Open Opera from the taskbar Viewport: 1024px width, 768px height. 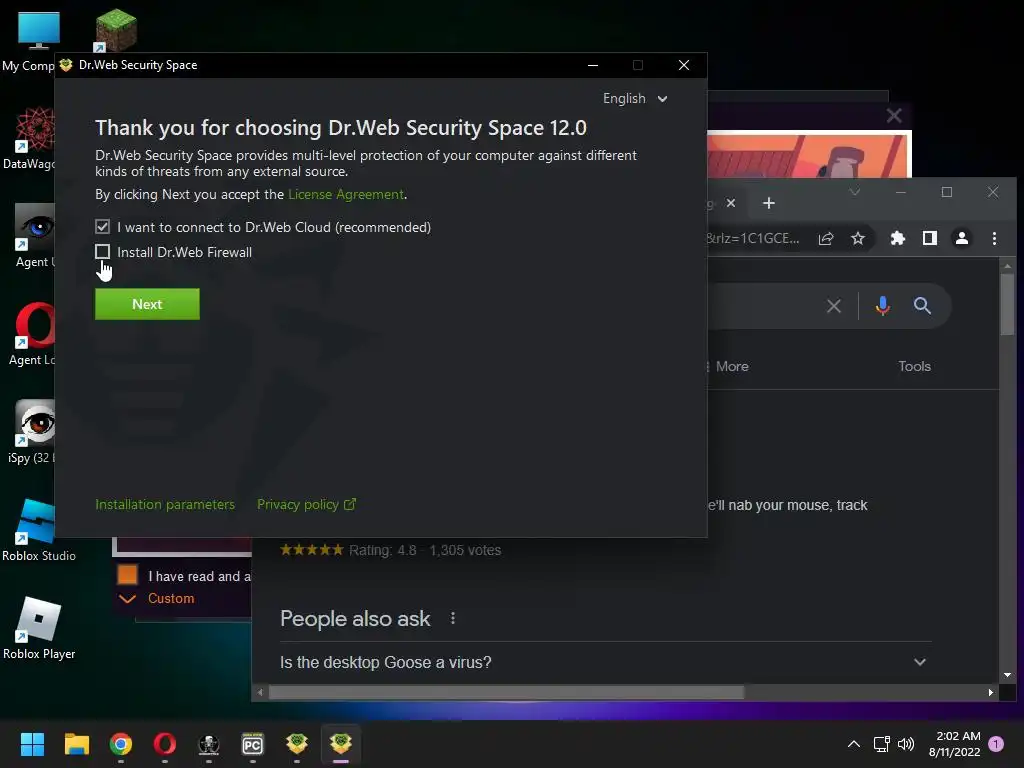pyautogui.click(x=165, y=744)
